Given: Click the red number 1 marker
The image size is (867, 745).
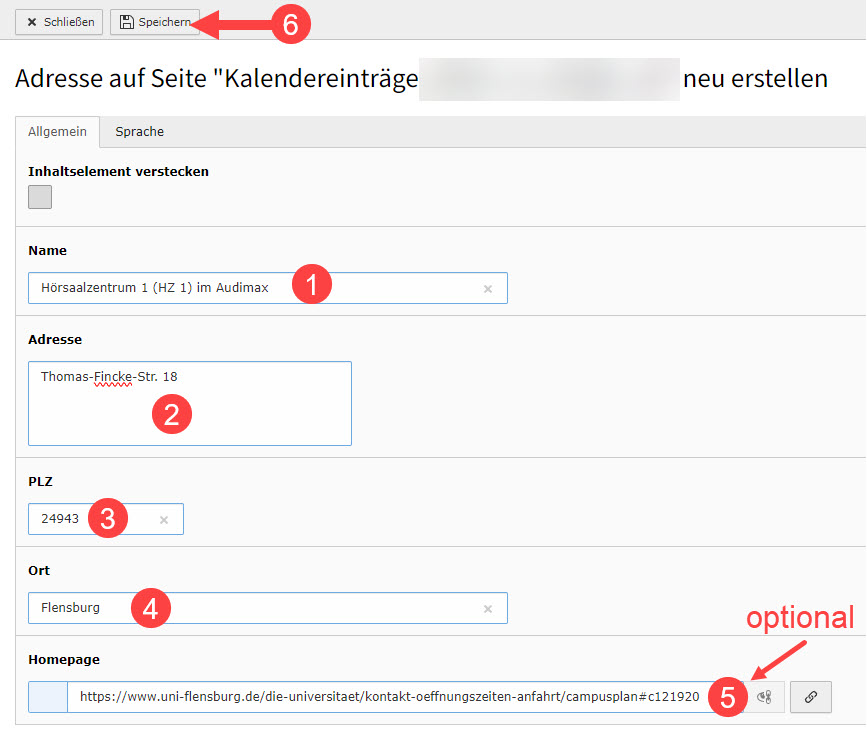Looking at the screenshot, I should [x=311, y=285].
